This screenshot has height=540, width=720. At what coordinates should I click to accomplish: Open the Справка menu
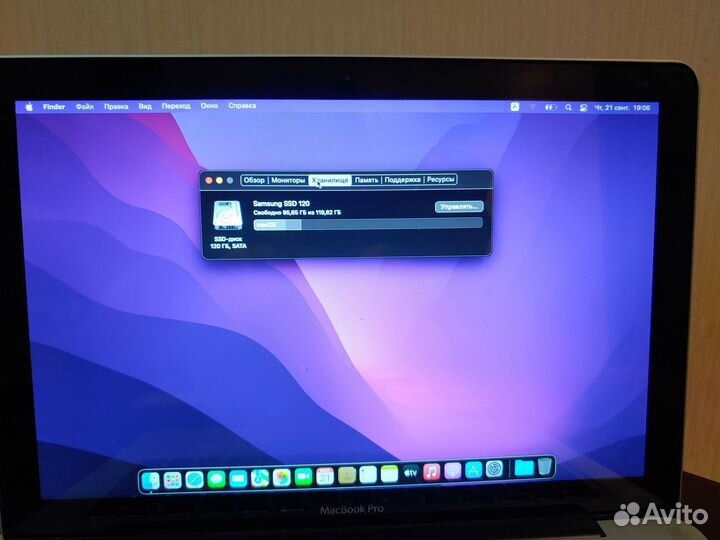coord(242,106)
